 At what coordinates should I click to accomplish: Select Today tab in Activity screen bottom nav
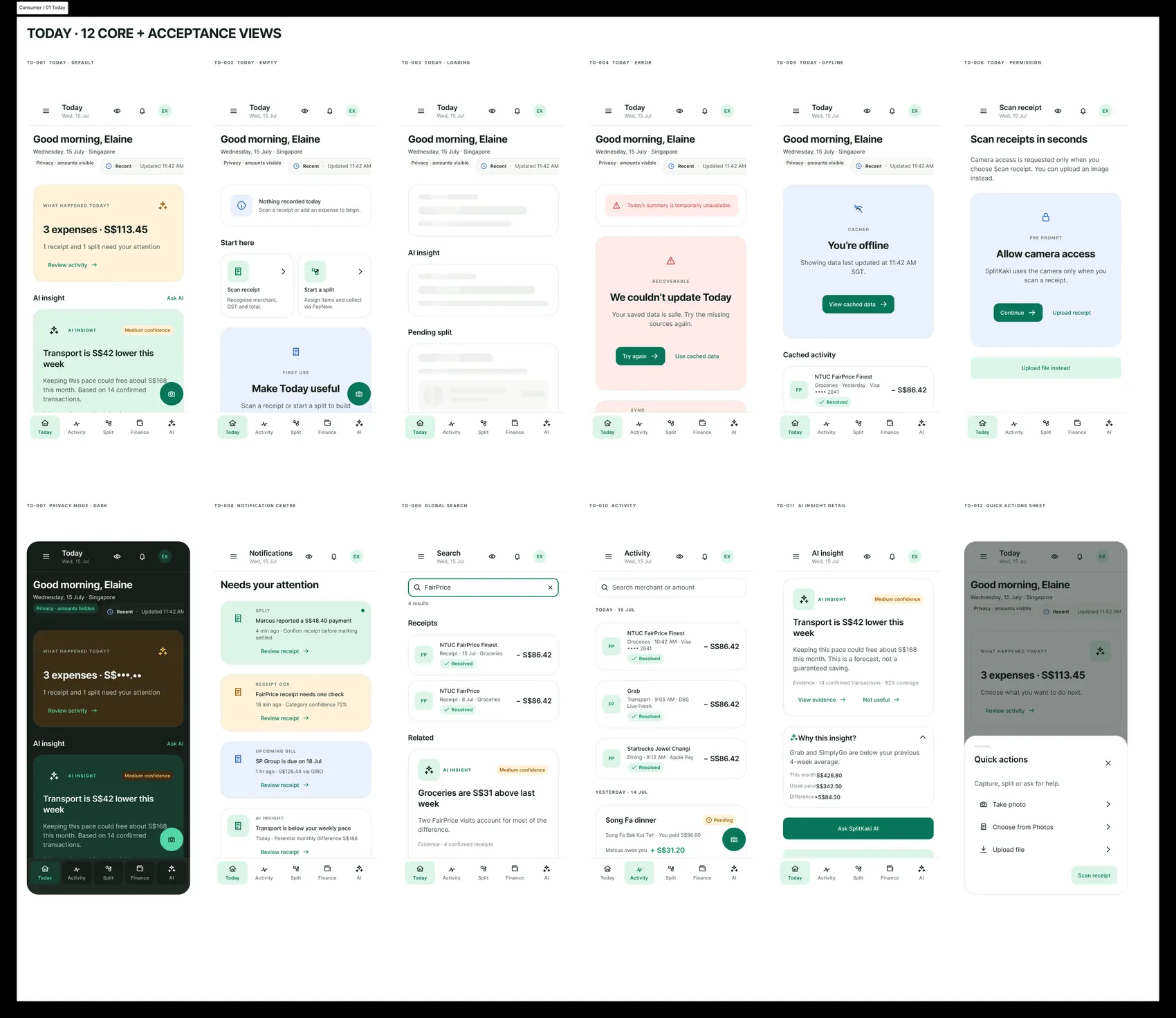tap(607, 873)
